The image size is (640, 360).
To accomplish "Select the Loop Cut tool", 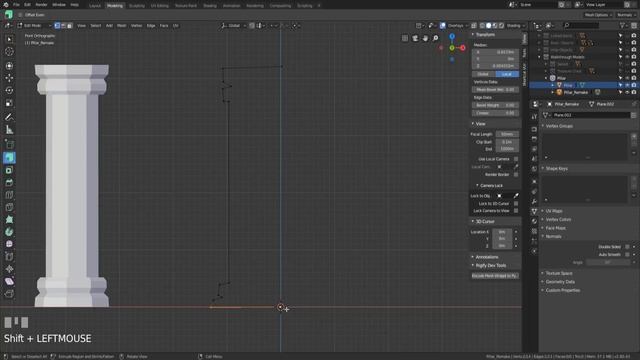I will [x=9, y=195].
